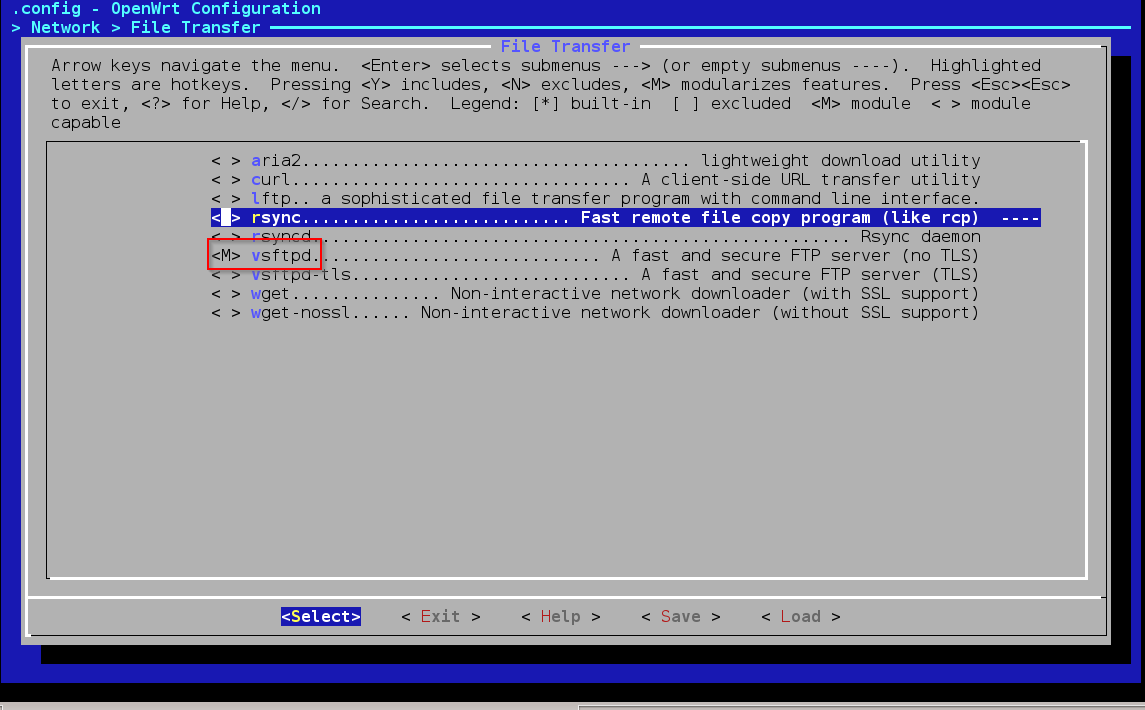Screen dimensions: 1145x710
Task: Select the vsftpd-tls FTP server entry
Action: (x=615, y=275)
